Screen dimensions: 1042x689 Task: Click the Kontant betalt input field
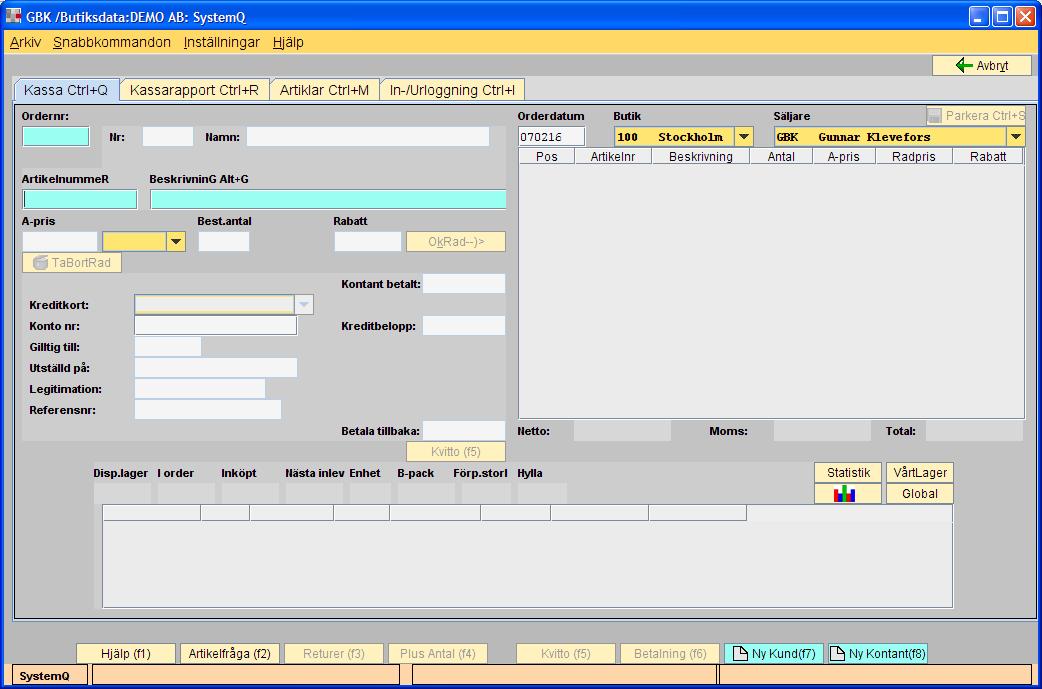(464, 284)
